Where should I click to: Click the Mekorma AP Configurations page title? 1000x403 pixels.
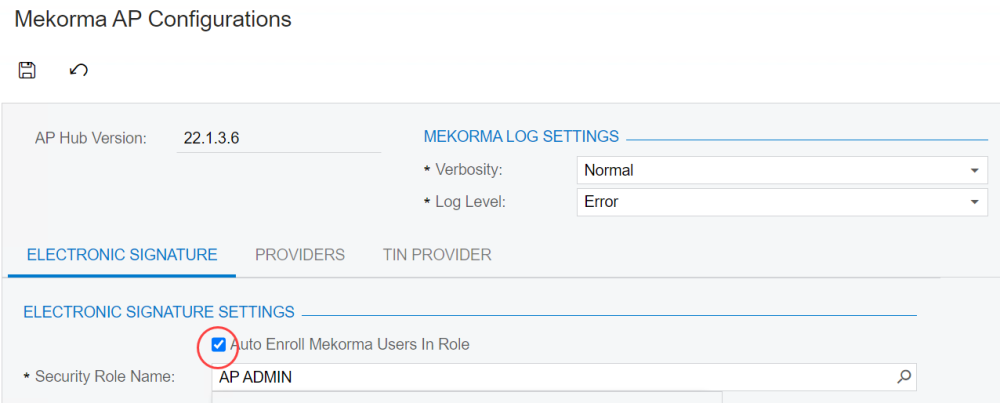coord(153,19)
